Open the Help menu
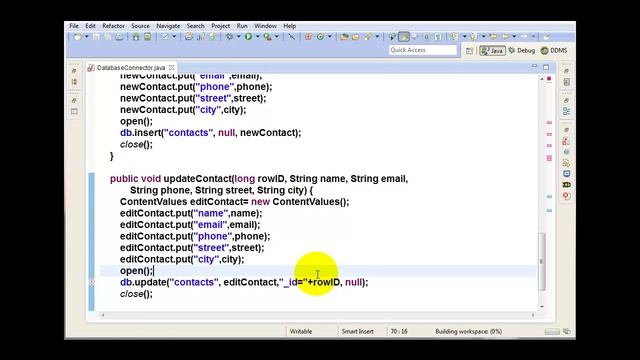 pos(289,26)
